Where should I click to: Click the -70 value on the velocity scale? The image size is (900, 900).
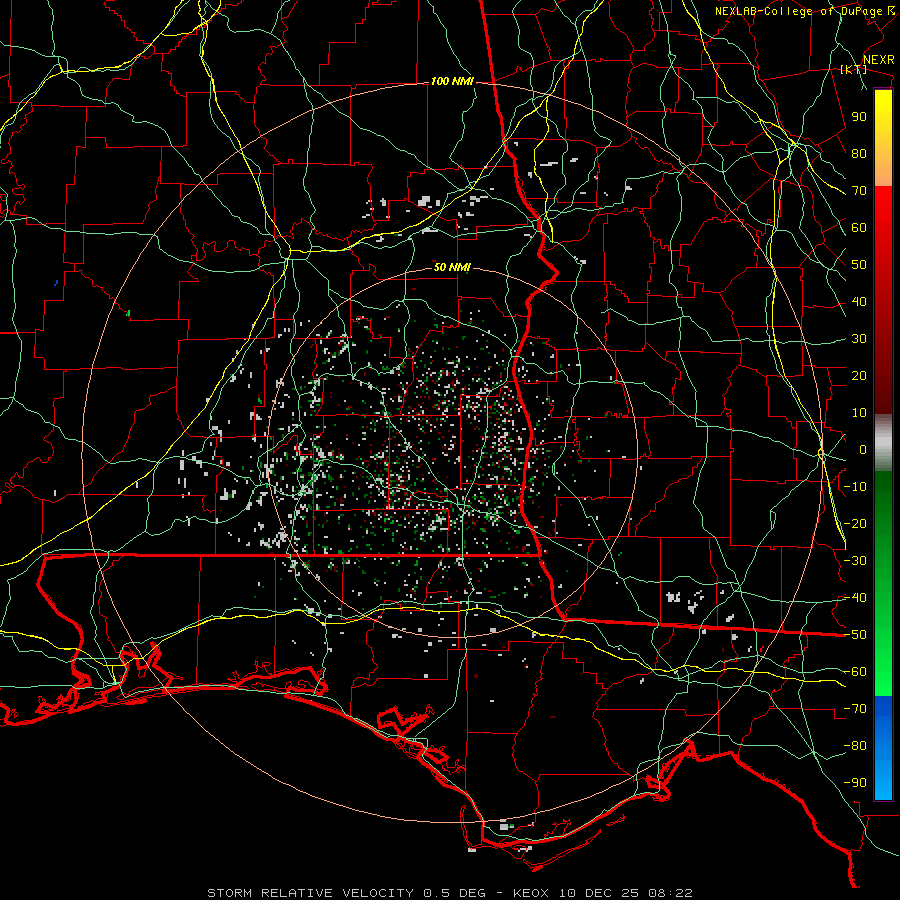click(855, 709)
